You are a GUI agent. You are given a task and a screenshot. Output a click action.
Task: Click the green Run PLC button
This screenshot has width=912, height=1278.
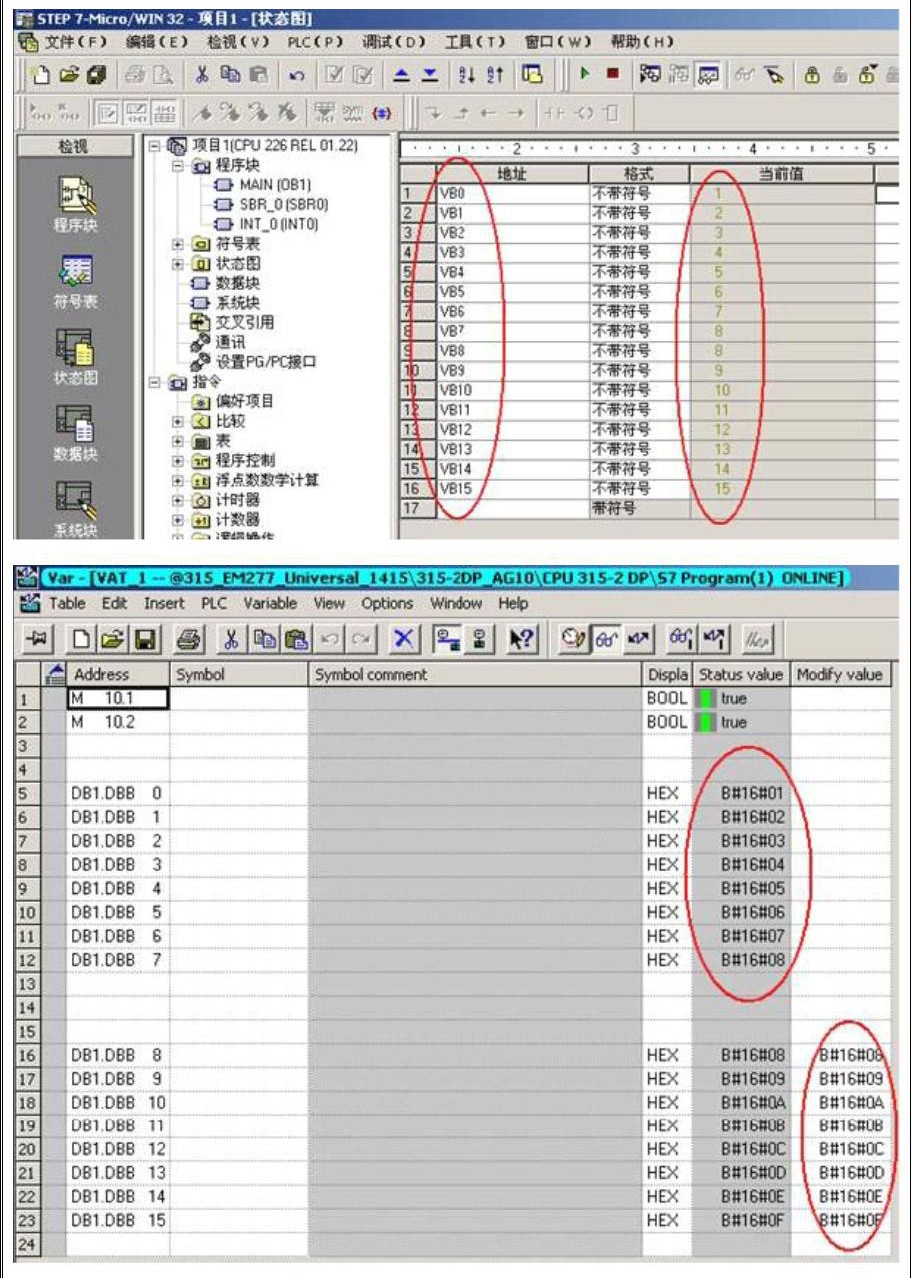click(584, 74)
